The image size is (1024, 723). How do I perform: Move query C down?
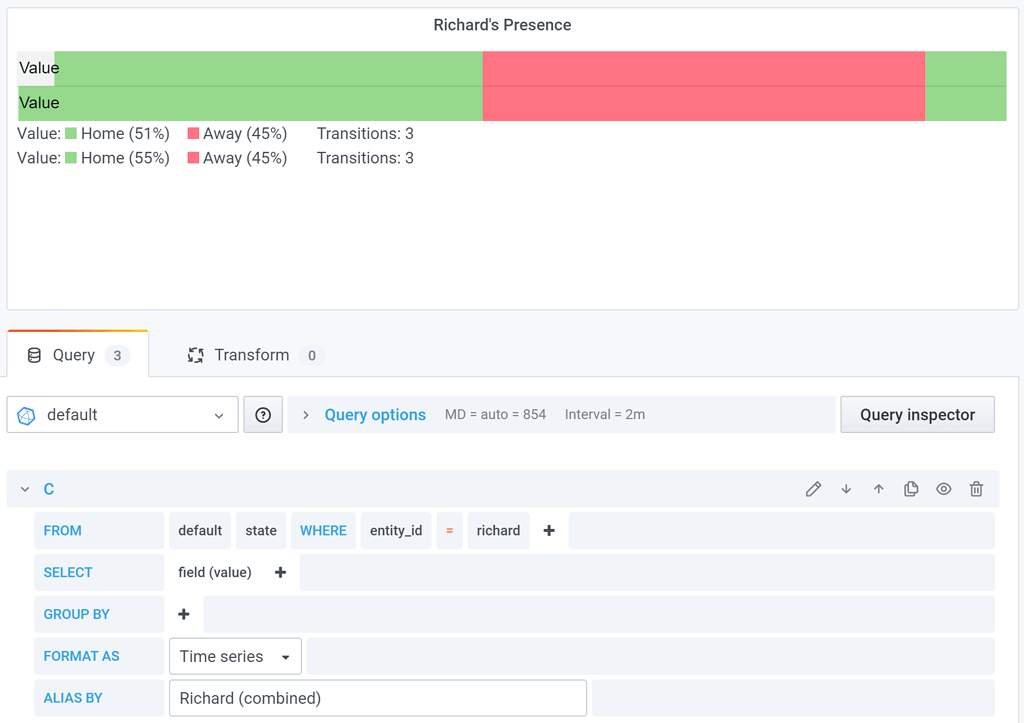tap(845, 488)
